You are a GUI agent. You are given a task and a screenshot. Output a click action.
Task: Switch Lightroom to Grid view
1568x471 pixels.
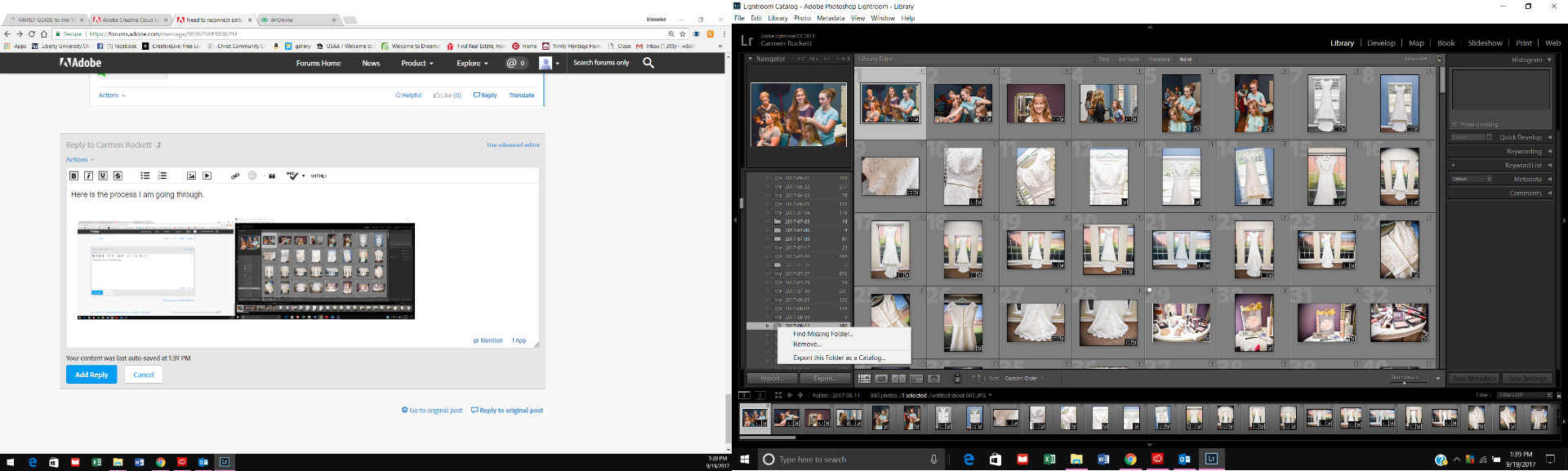click(864, 379)
